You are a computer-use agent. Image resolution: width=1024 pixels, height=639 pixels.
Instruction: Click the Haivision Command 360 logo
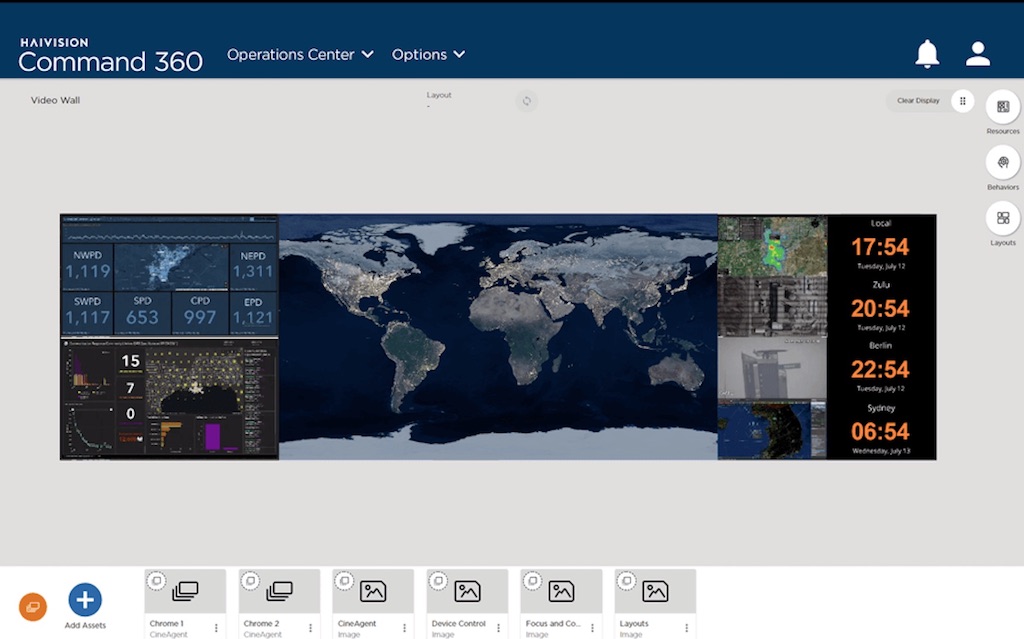[x=110, y=56]
